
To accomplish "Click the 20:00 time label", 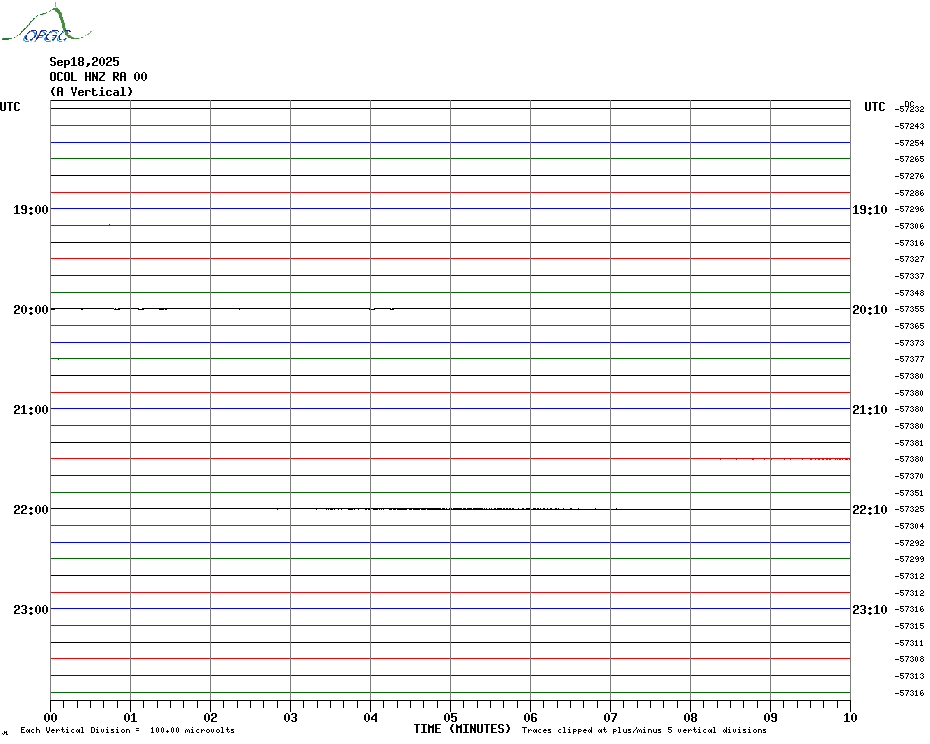I will pyautogui.click(x=31, y=310).
